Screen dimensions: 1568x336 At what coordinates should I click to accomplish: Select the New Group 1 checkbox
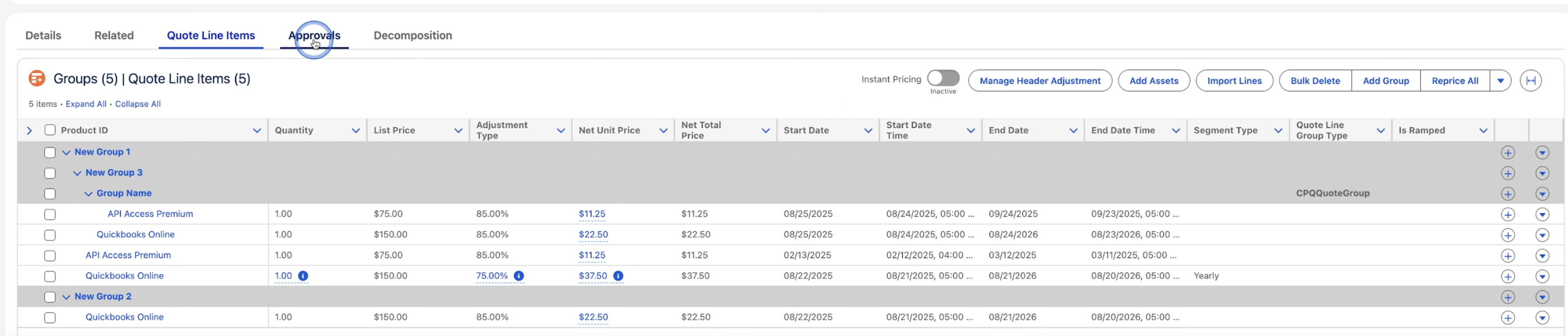[x=50, y=153]
